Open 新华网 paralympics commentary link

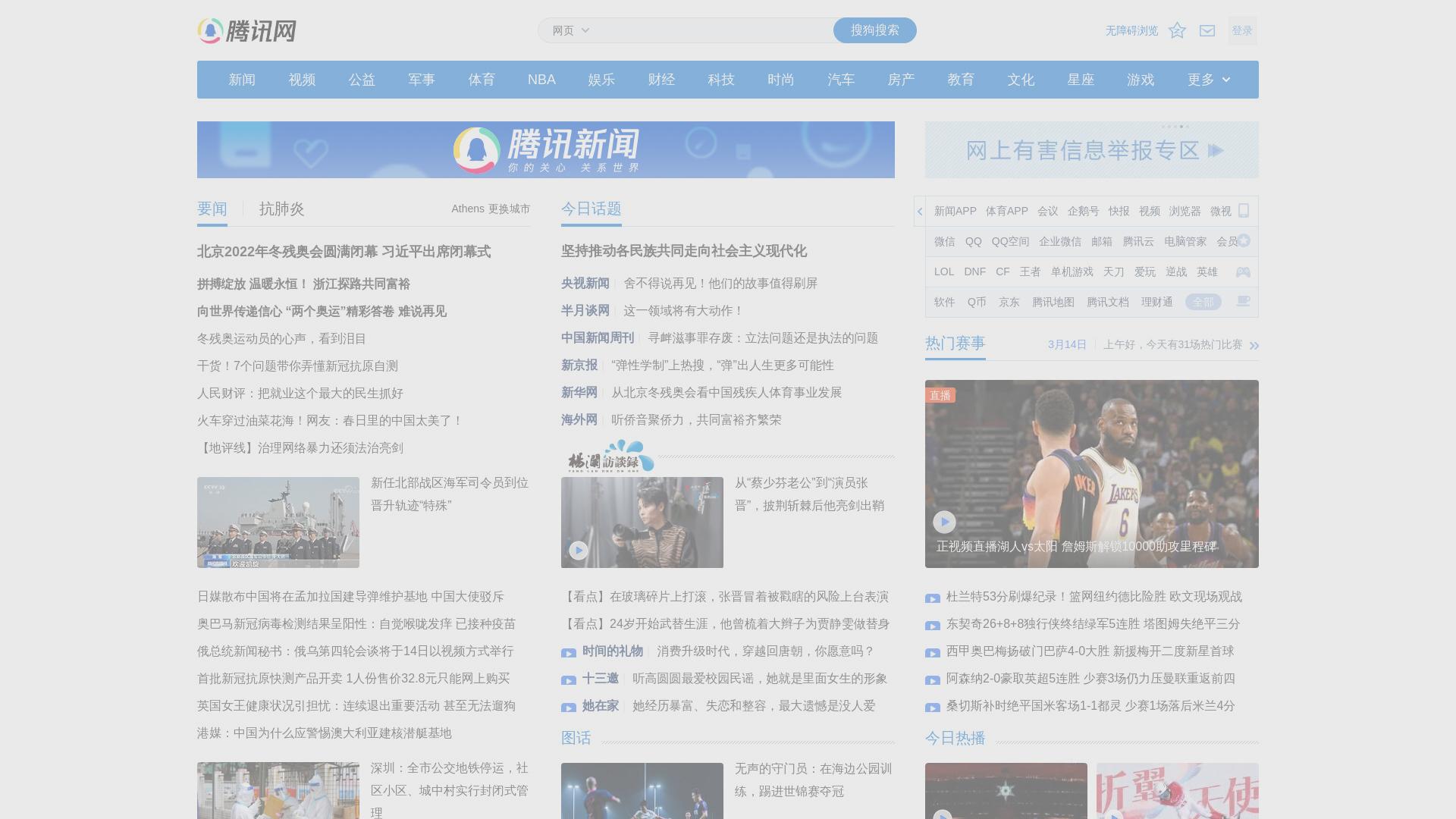[x=726, y=392]
